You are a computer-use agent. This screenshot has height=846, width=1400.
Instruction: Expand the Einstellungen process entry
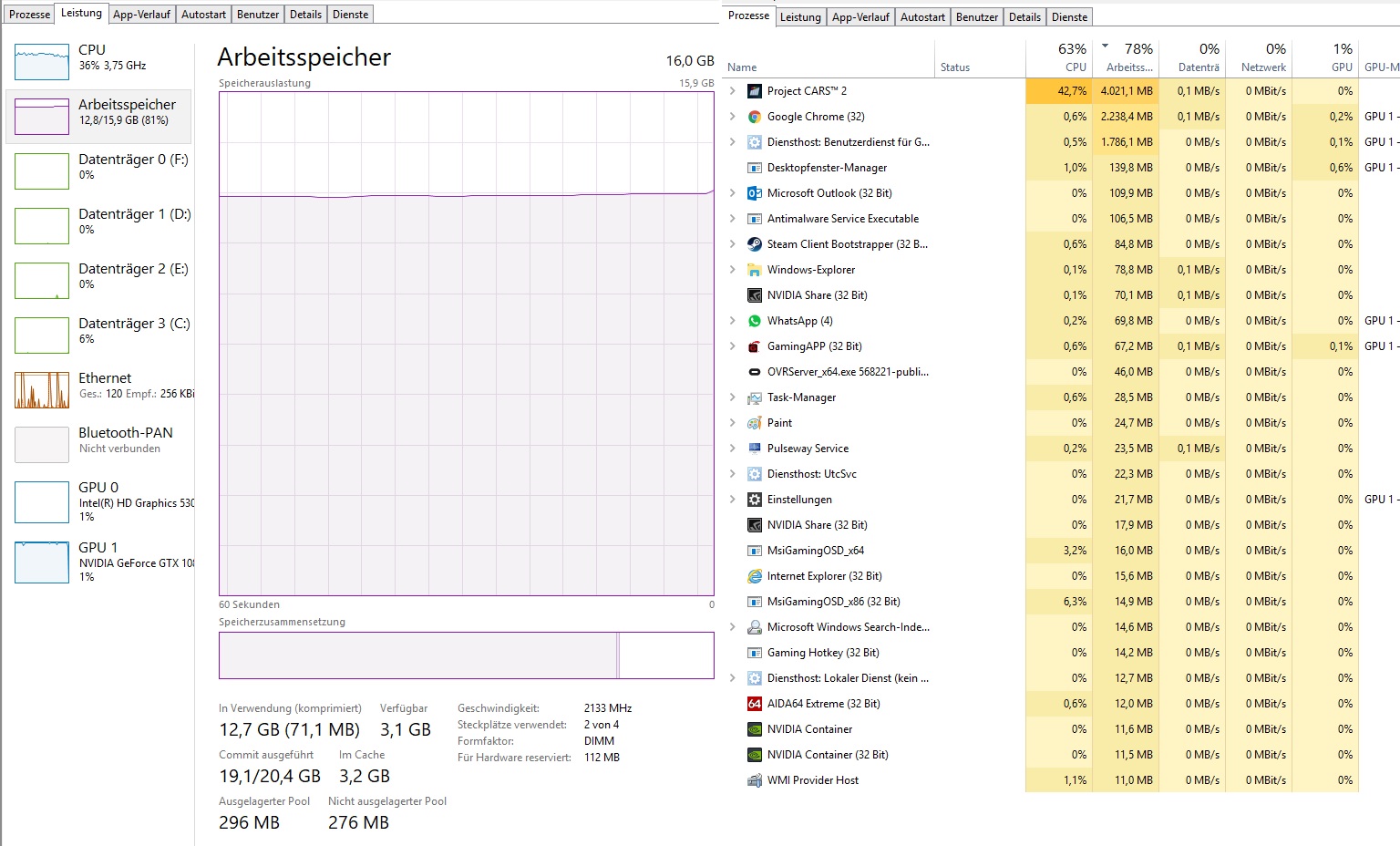pos(733,500)
